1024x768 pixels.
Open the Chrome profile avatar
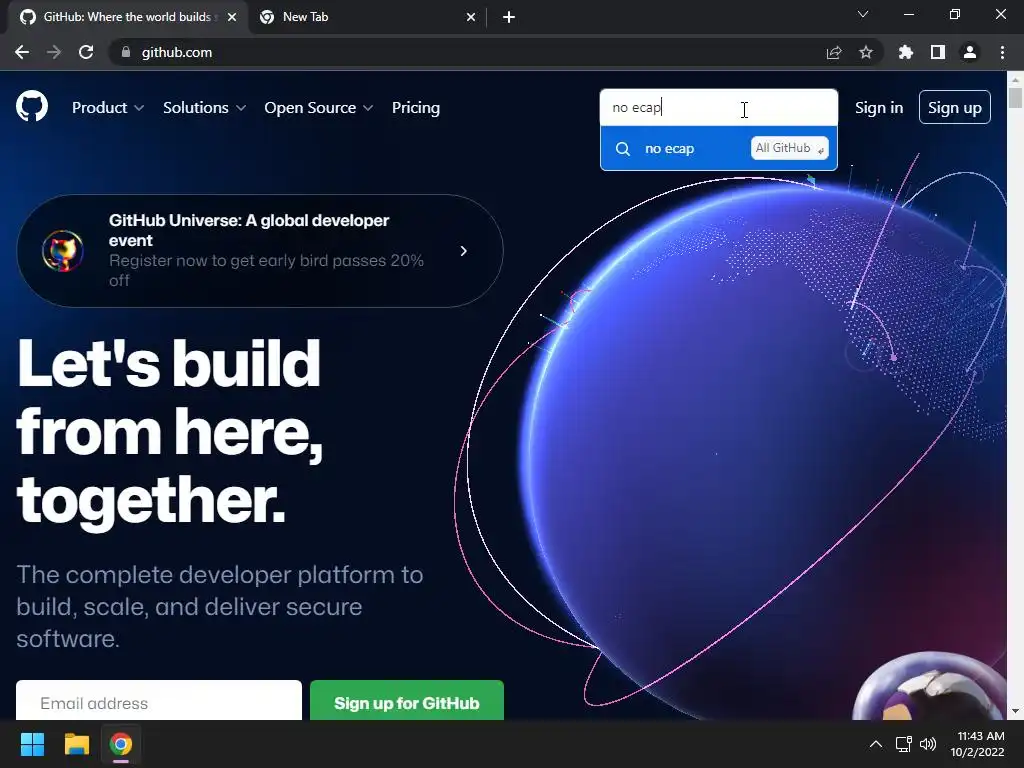pyautogui.click(x=970, y=52)
